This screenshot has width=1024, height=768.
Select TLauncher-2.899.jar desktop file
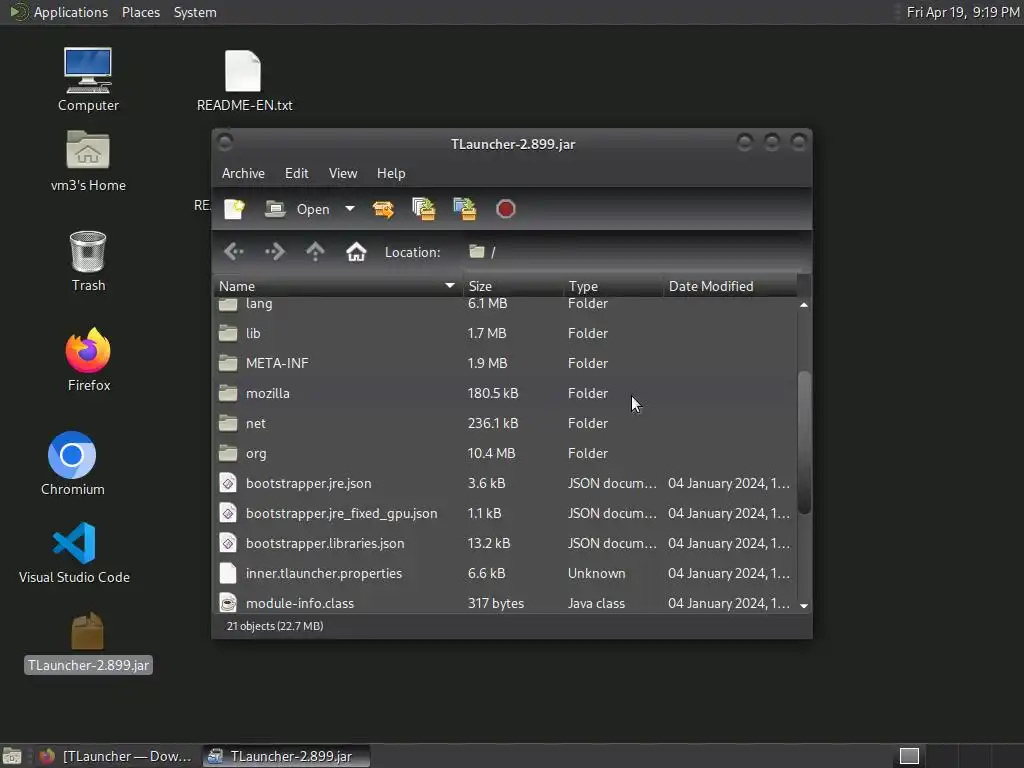click(x=88, y=643)
